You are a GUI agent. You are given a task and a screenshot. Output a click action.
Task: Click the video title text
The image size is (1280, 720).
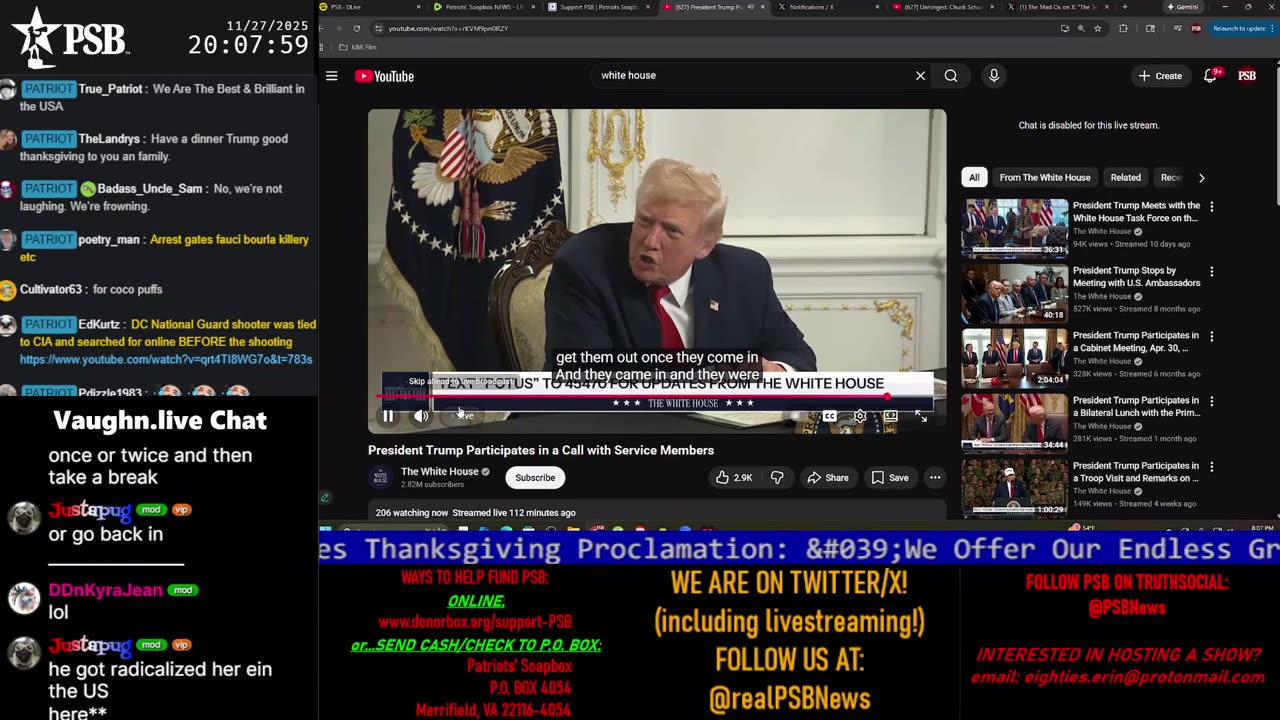541,451
